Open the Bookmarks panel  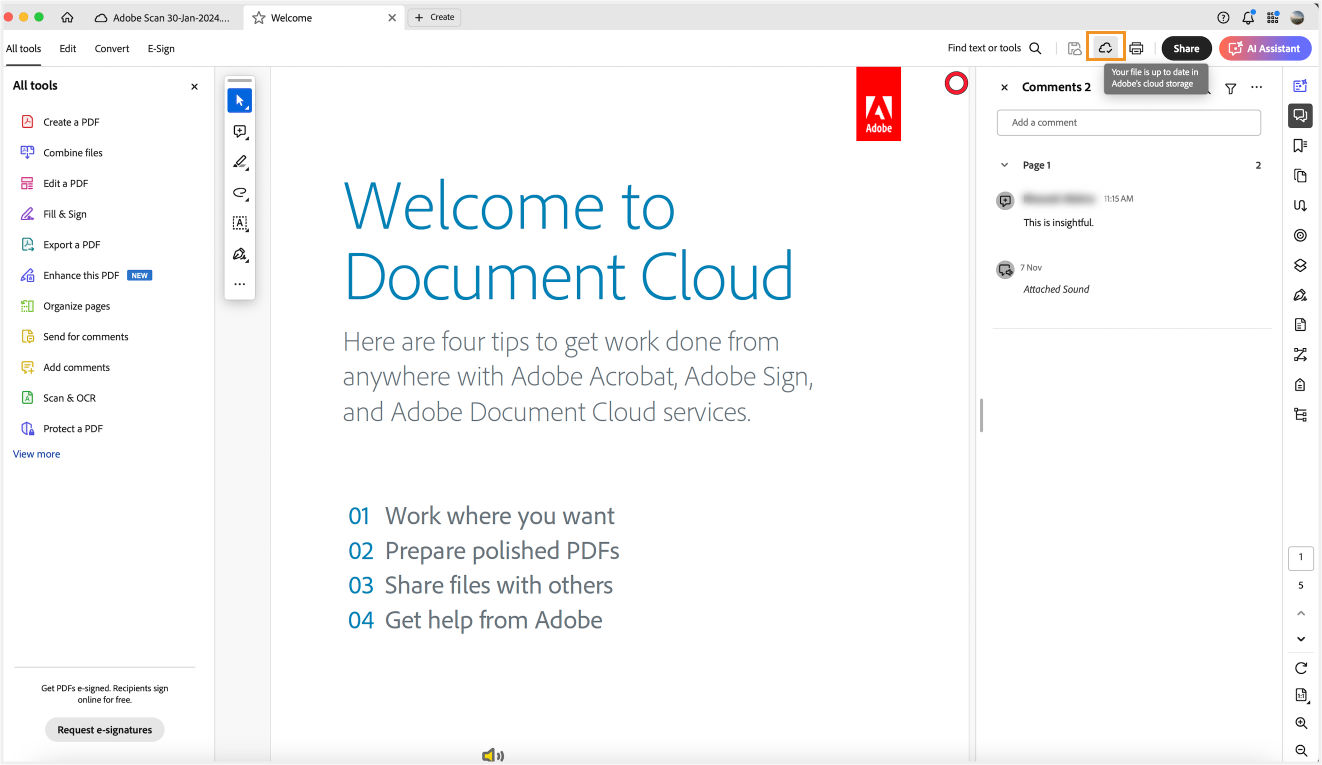click(1300, 145)
